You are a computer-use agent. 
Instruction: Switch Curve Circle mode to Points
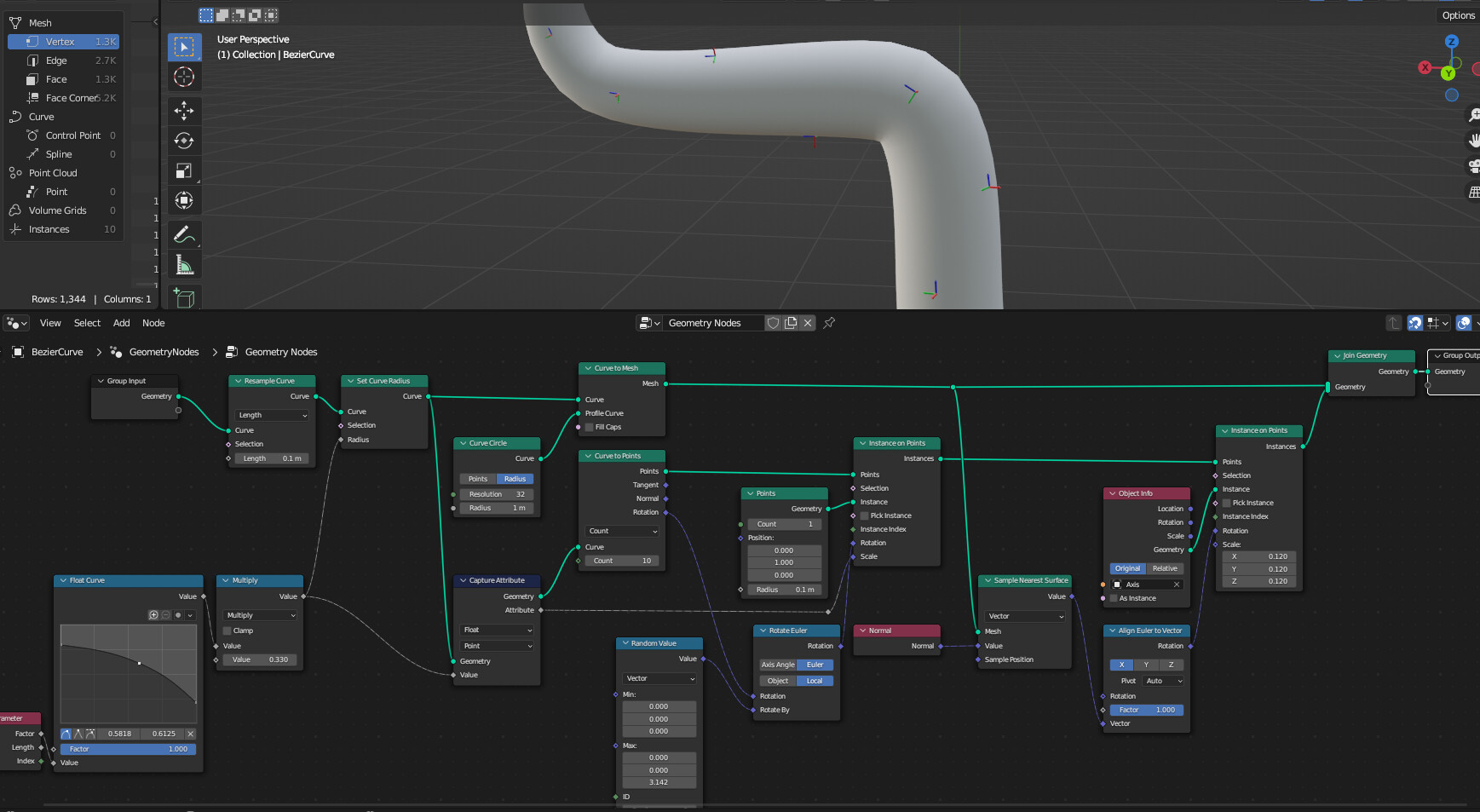478,479
